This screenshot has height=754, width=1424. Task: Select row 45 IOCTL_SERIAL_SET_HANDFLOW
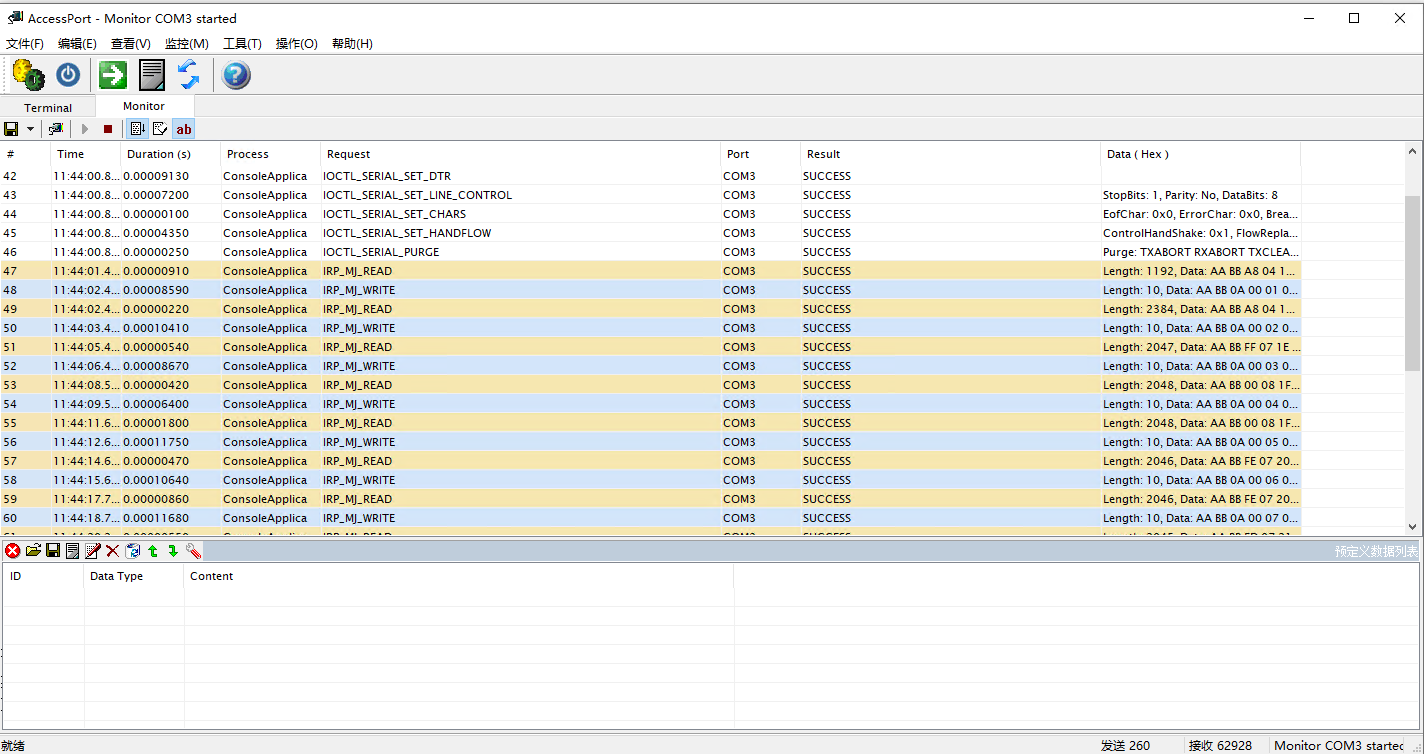point(650,233)
